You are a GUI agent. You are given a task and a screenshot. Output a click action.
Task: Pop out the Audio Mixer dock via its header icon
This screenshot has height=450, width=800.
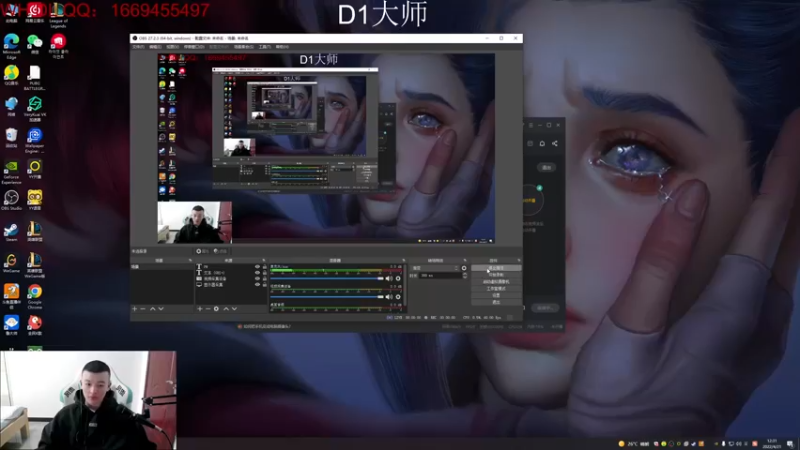pyautogui.click(x=404, y=261)
